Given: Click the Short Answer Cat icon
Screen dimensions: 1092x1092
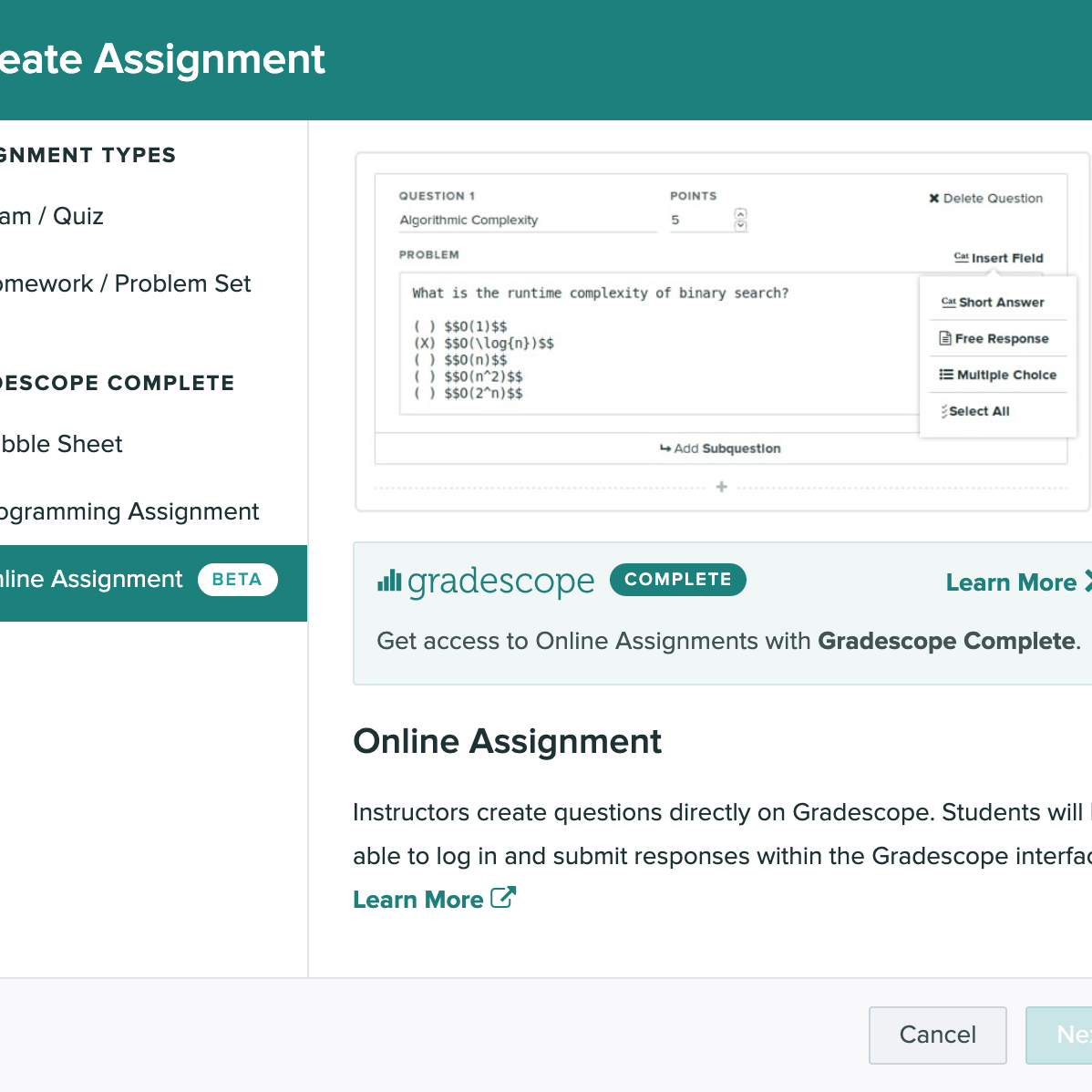Looking at the screenshot, I should coord(949,302).
